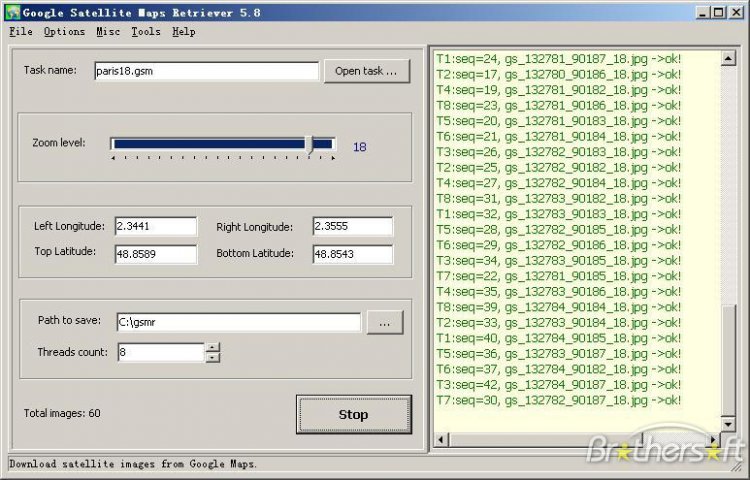Click the Zoom level slider handle
Viewport: 750px width, 480px height.
point(309,144)
